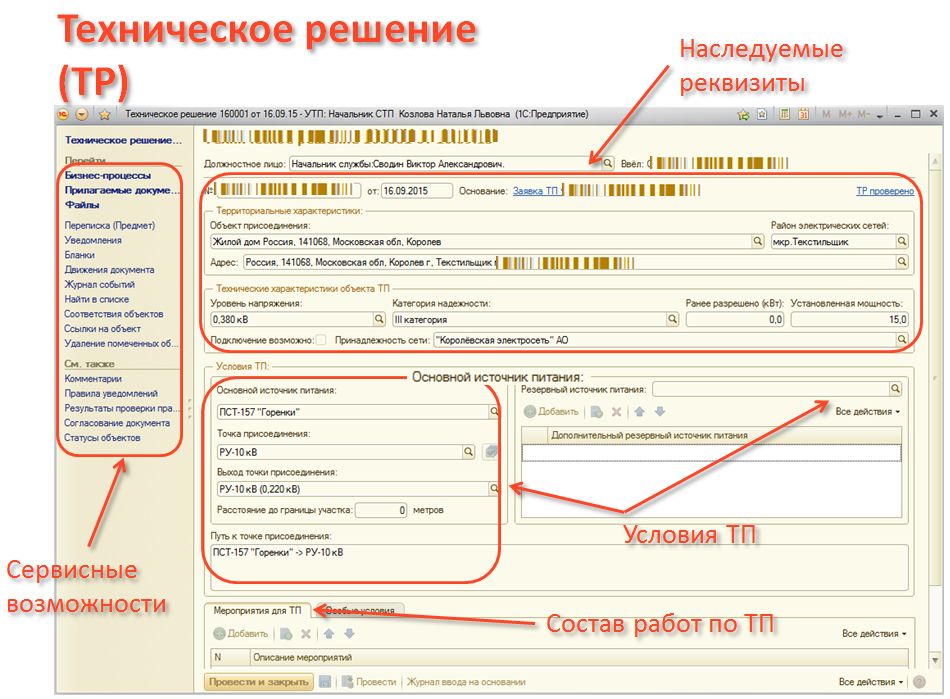Viewport: 950px width, 699px height.
Task: Toggle the Подключение возможно checkbox
Action: (x=320, y=341)
